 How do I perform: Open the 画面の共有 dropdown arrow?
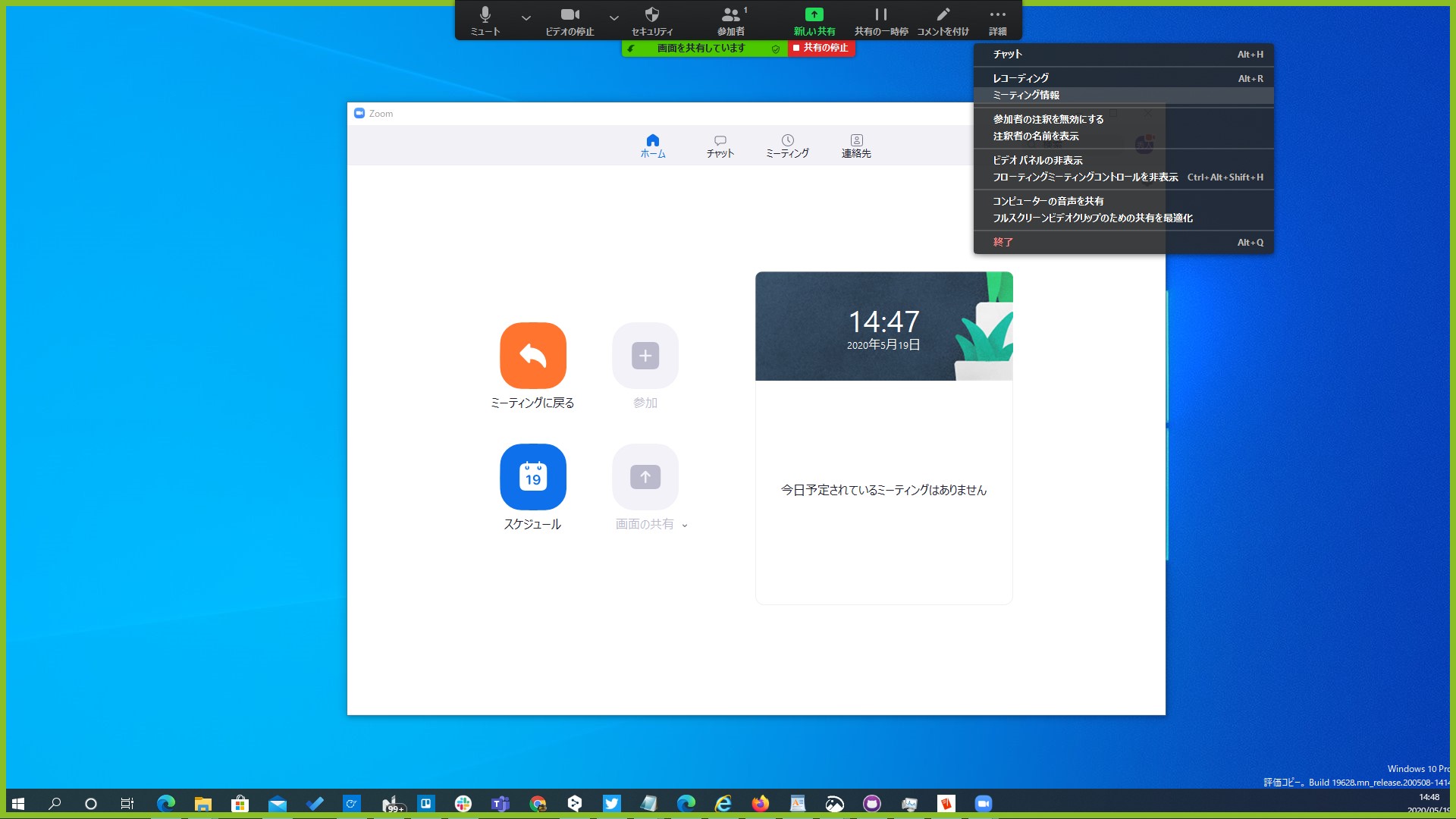[685, 525]
